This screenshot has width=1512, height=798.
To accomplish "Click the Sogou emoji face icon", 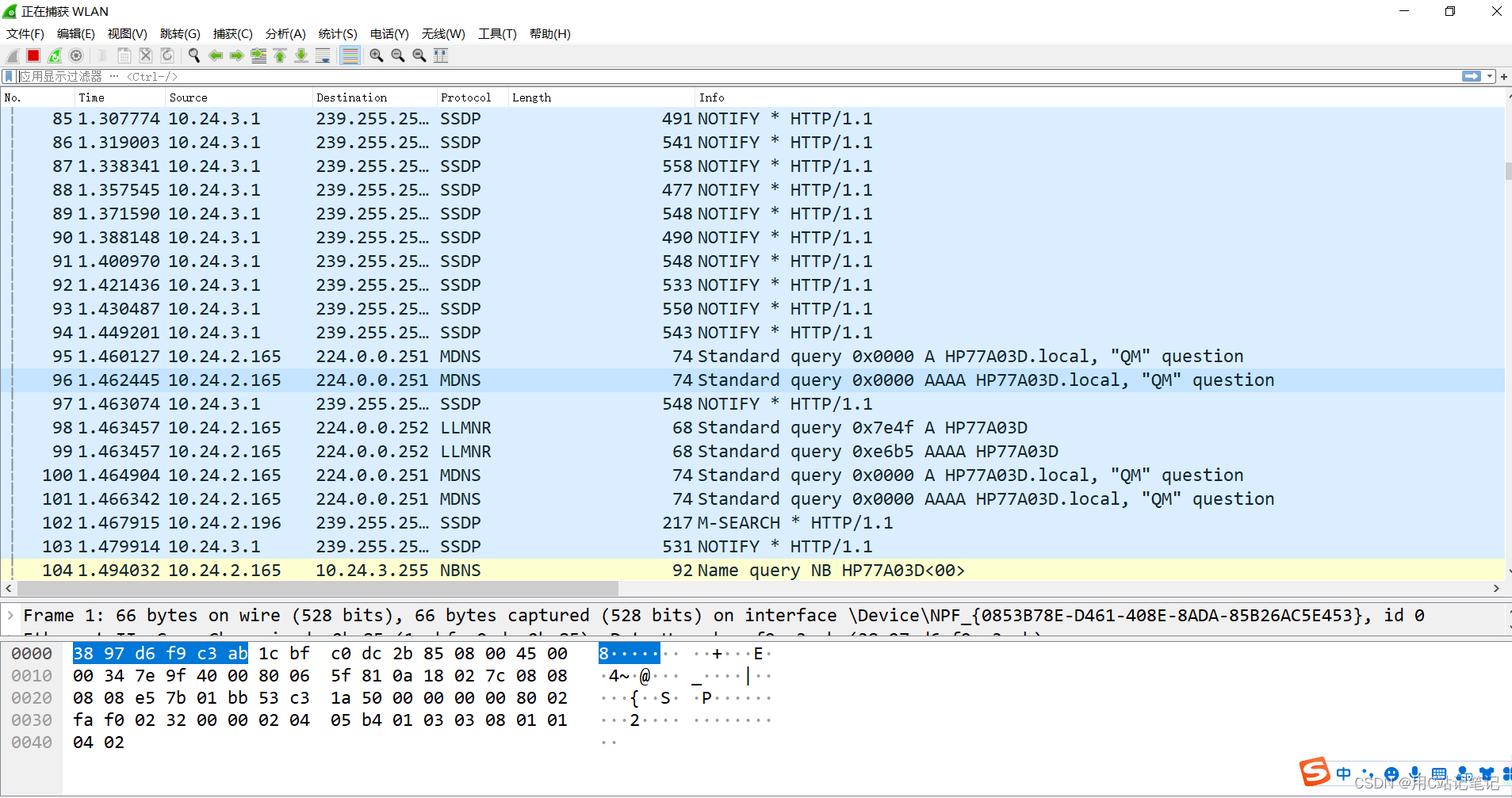I will [x=1391, y=773].
